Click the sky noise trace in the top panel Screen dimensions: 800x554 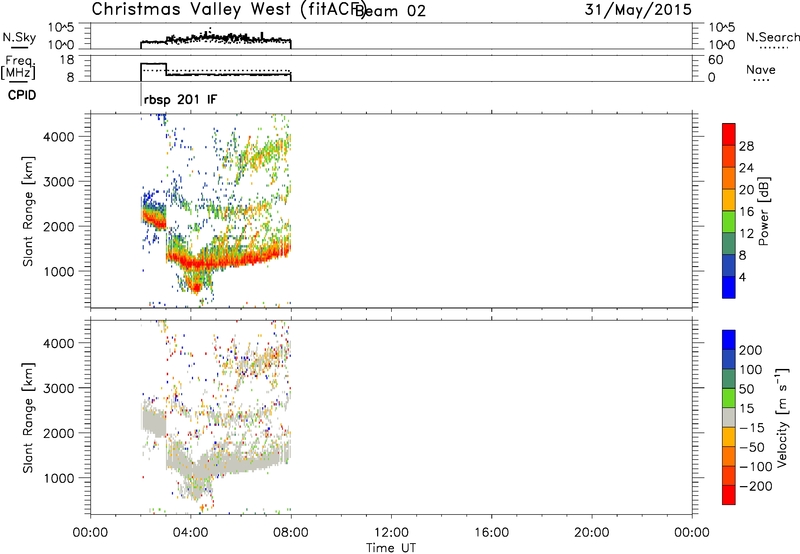tap(216, 39)
